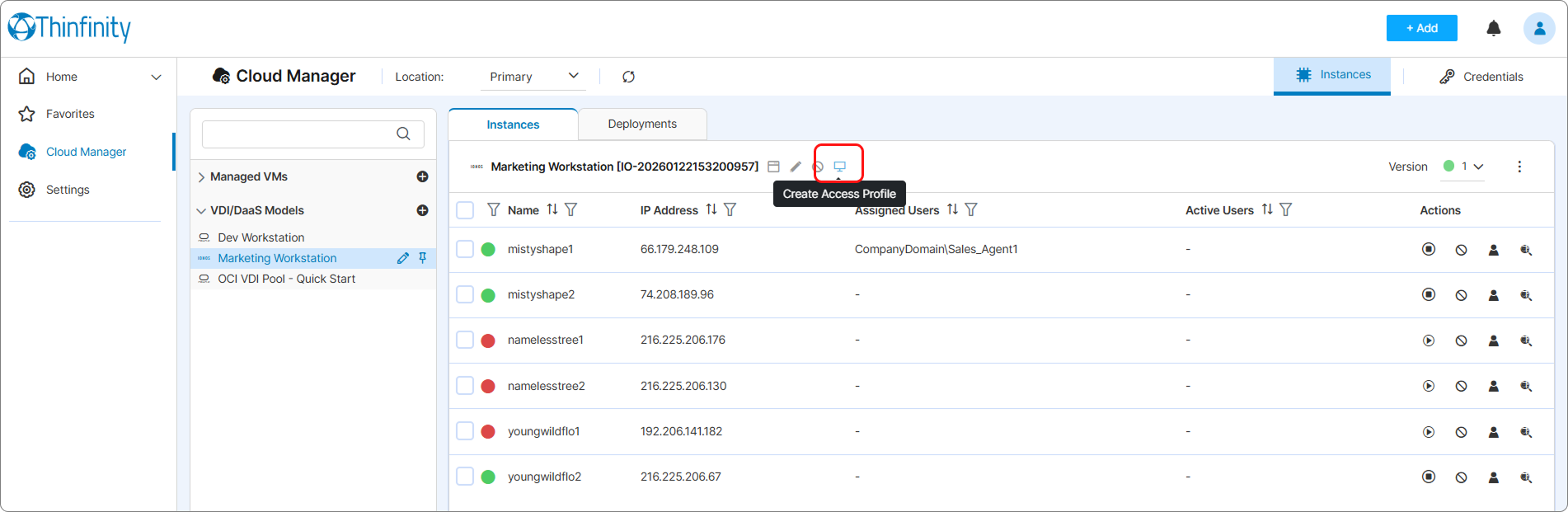Click the disable circle icon in the title toolbar
The image size is (1568, 512).
pos(818,167)
